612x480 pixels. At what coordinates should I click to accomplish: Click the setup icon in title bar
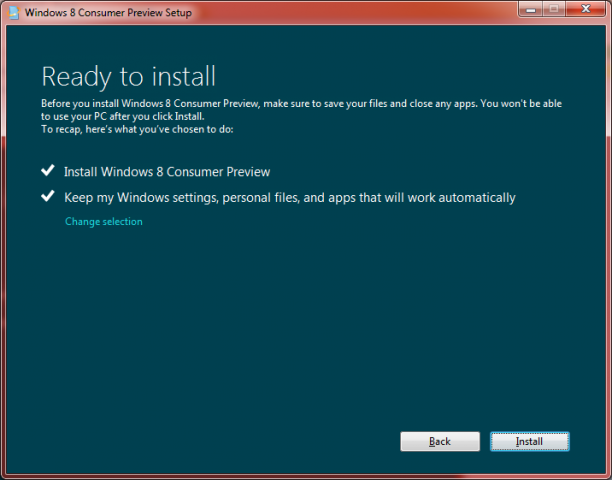(13, 12)
